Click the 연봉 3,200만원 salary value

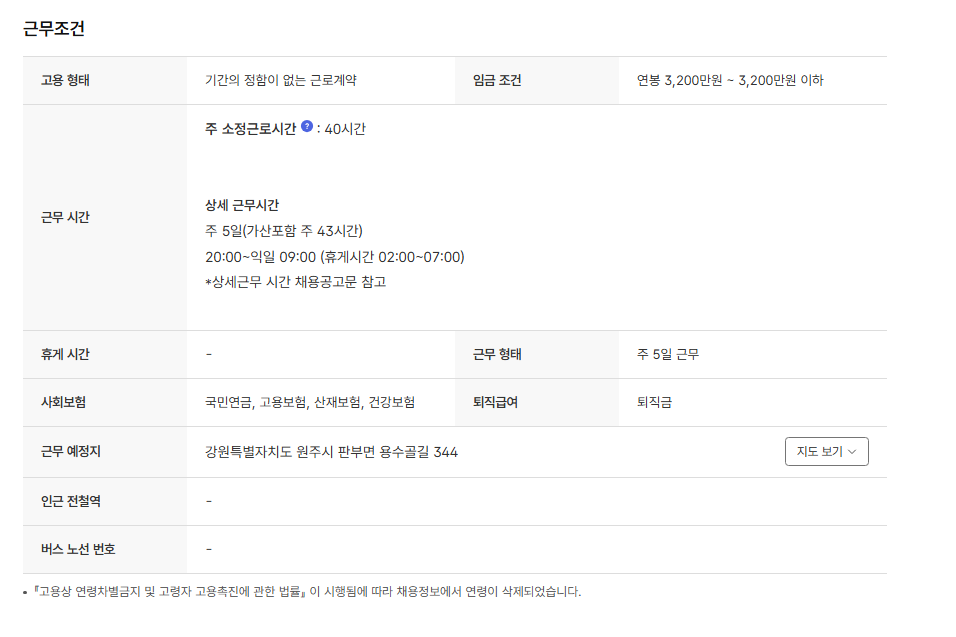point(729,81)
